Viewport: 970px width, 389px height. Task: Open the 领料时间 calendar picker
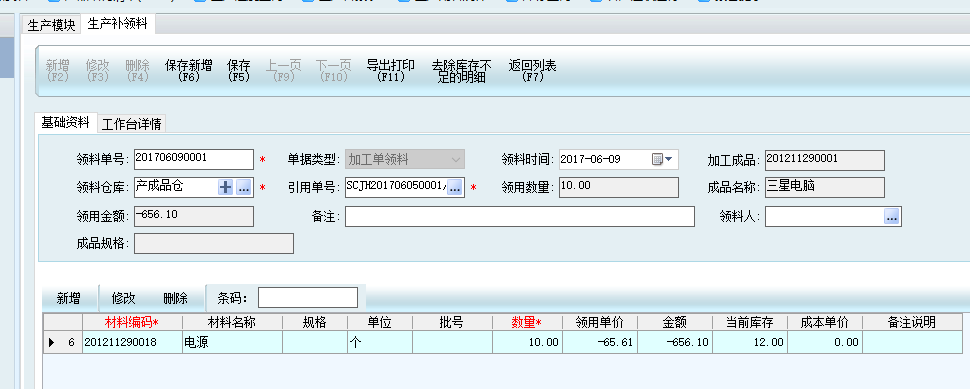coord(663,160)
